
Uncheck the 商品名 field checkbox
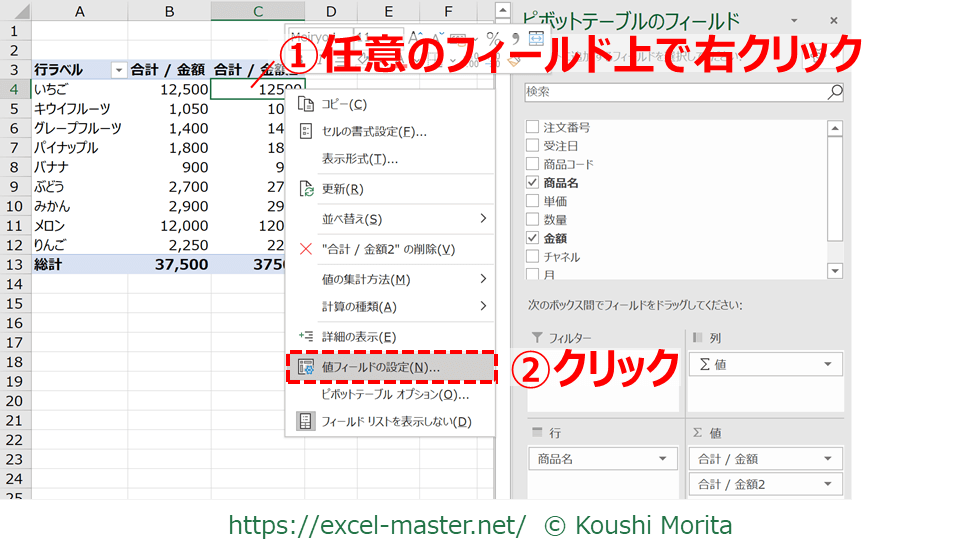pyautogui.click(x=532, y=183)
